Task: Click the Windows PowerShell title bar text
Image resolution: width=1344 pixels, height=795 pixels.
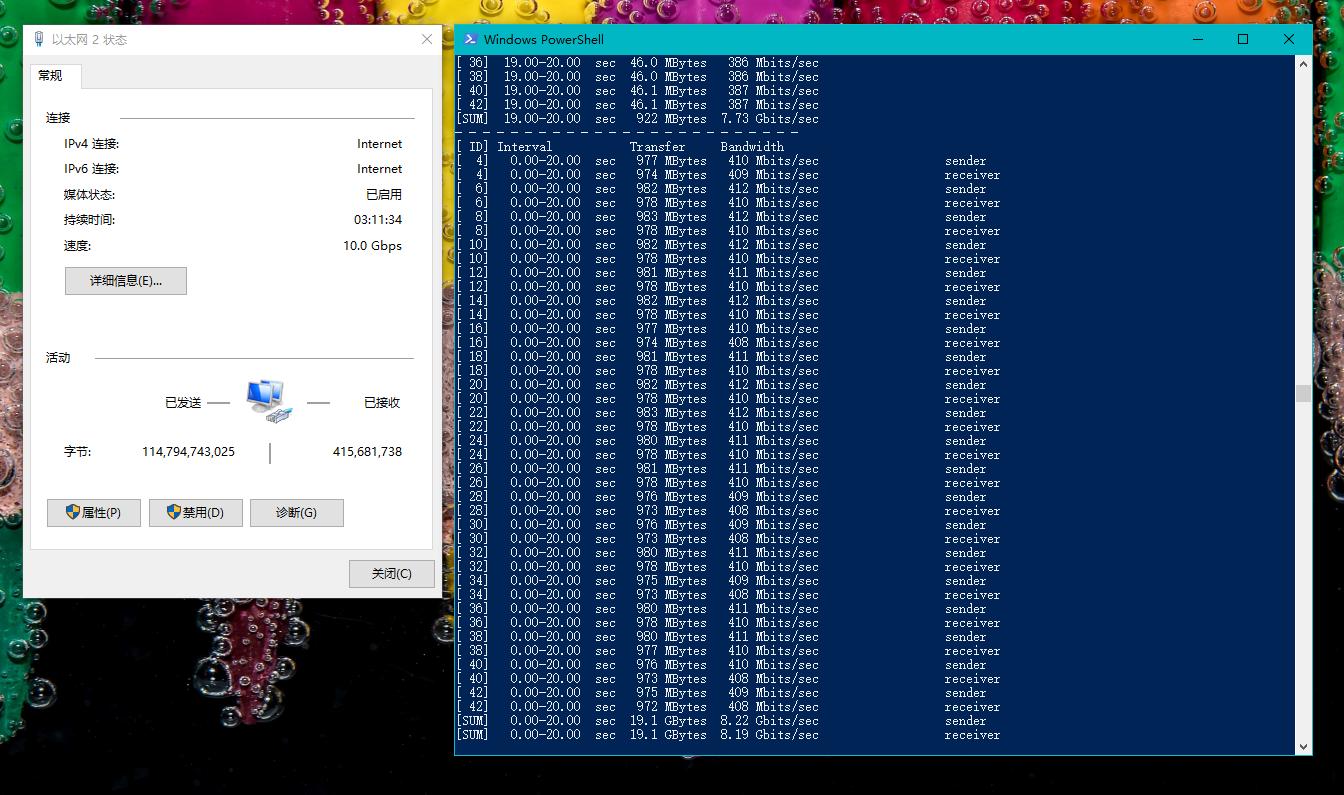Action: [x=544, y=40]
